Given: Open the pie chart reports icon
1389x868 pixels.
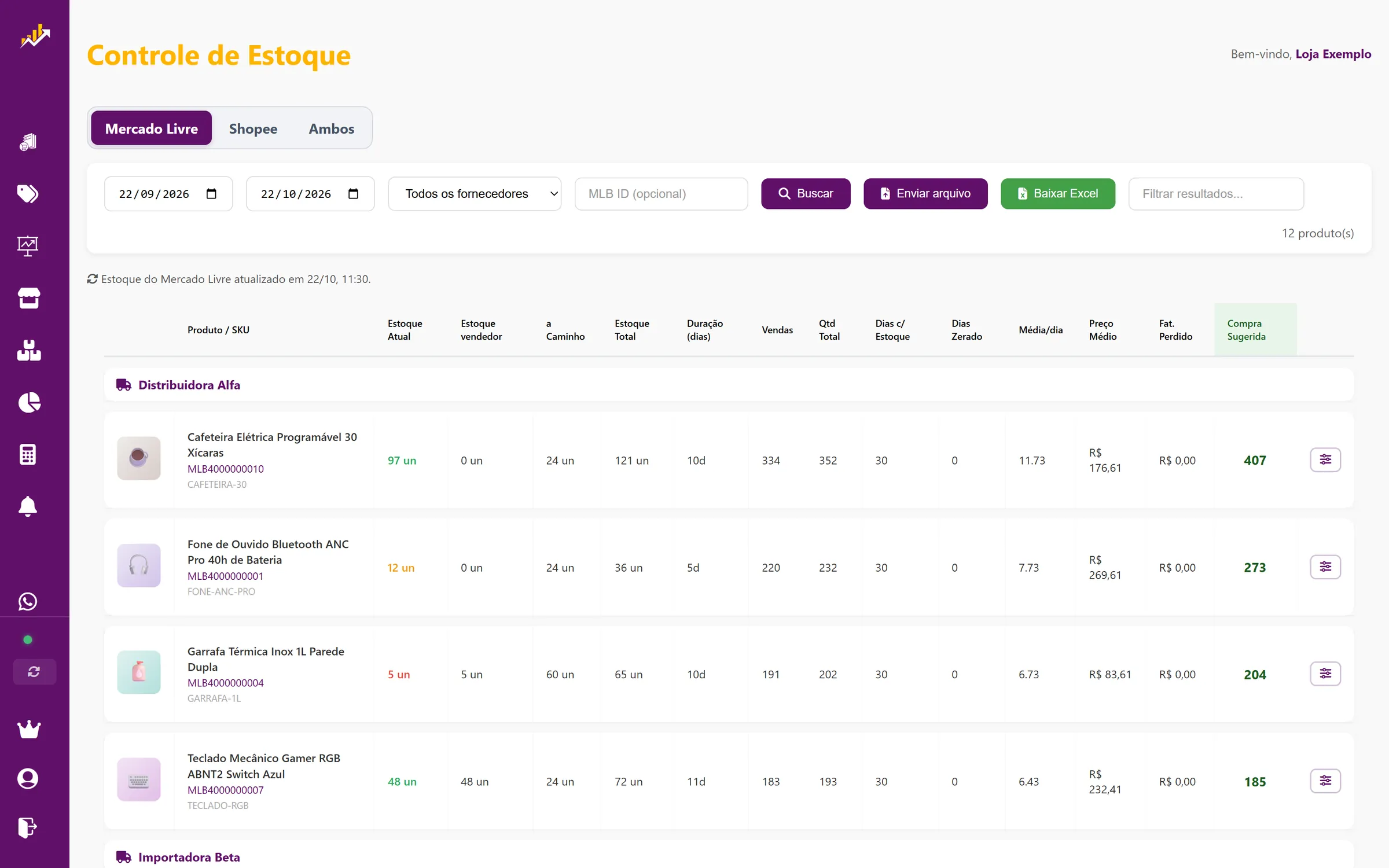Looking at the screenshot, I should pyautogui.click(x=28, y=402).
